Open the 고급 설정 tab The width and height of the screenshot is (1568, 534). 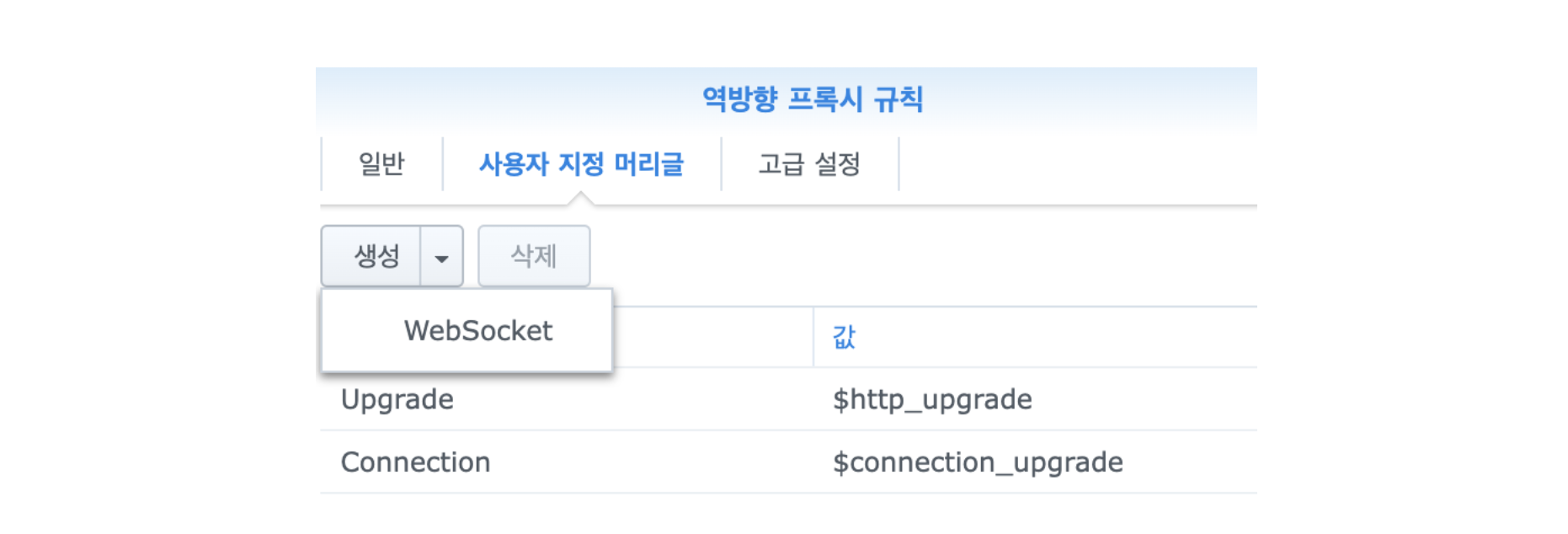point(809,163)
